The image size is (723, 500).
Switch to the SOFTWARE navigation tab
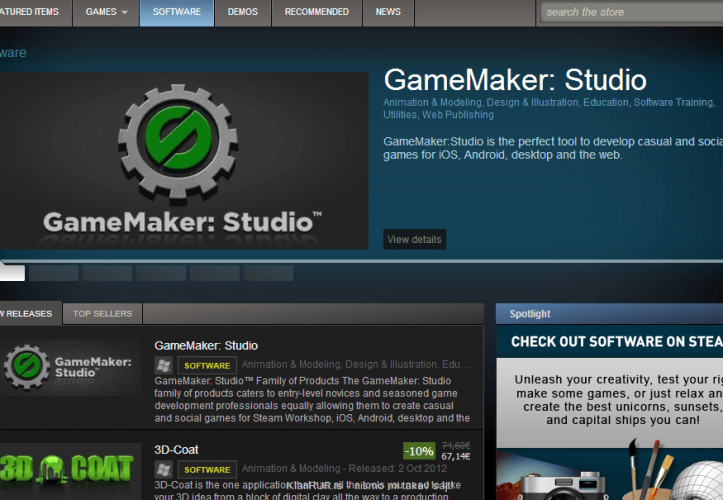(x=177, y=12)
